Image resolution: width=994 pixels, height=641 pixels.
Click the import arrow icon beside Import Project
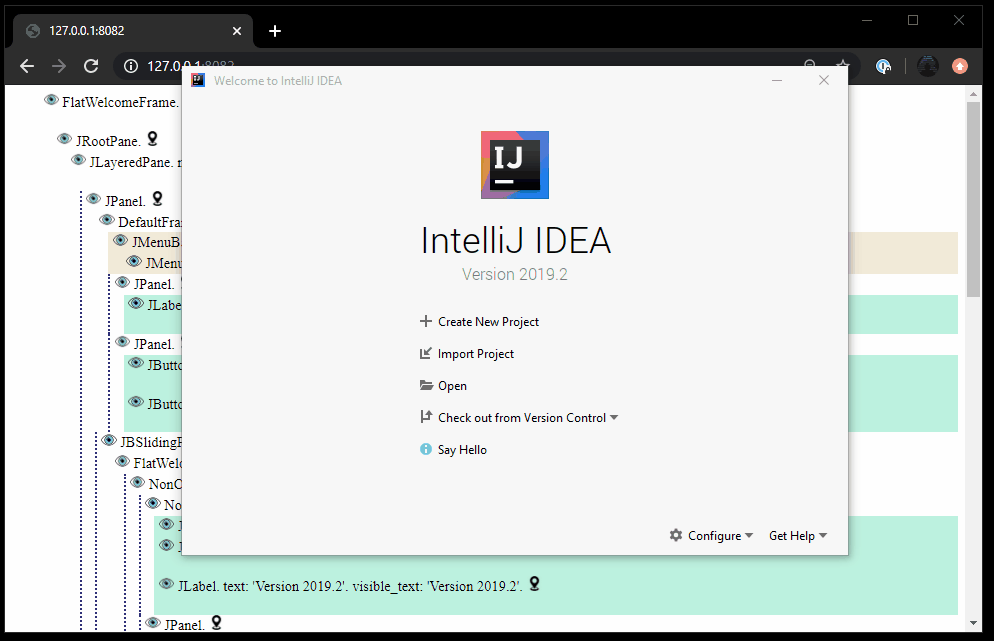coord(425,353)
